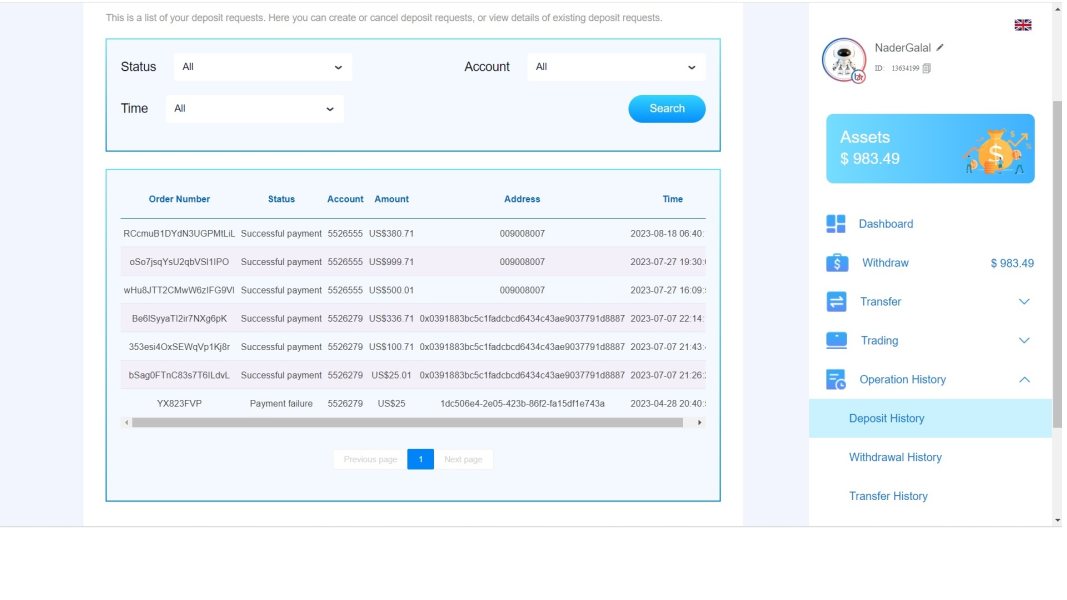The image size is (1067, 600).
Task: Click the money bag illustration in Assets card
Action: pos(996,152)
